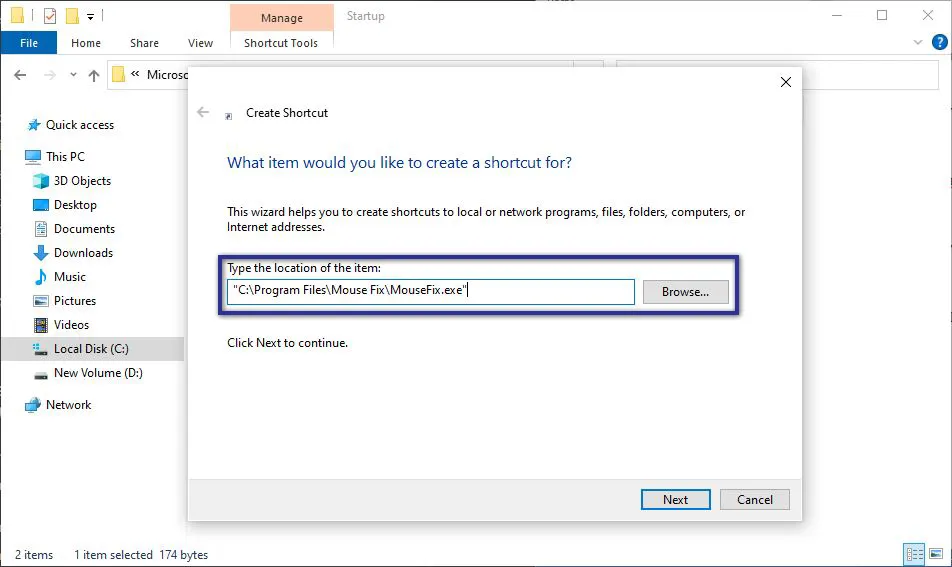The width and height of the screenshot is (952, 567).
Task: Click the wizard back arrow
Action: coord(203,112)
